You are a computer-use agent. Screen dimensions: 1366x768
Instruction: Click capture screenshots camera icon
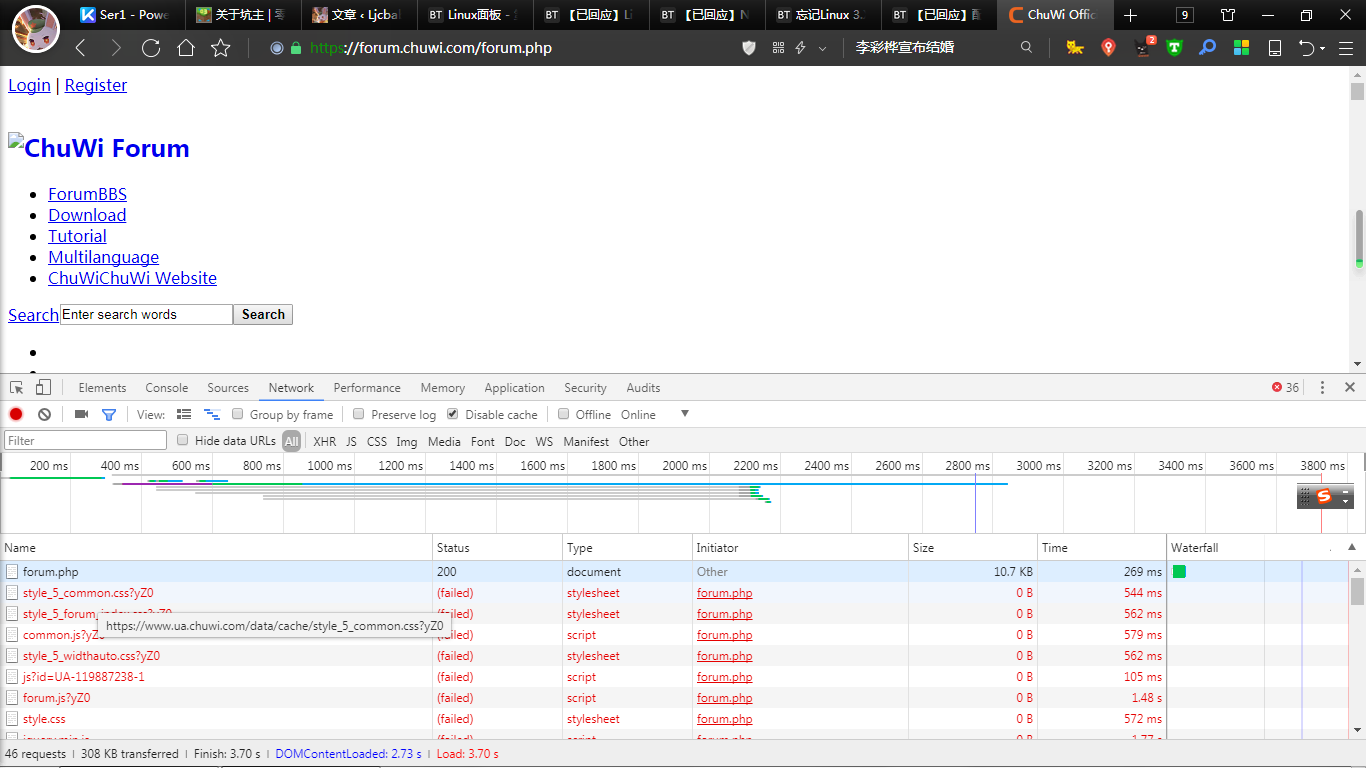click(x=81, y=414)
